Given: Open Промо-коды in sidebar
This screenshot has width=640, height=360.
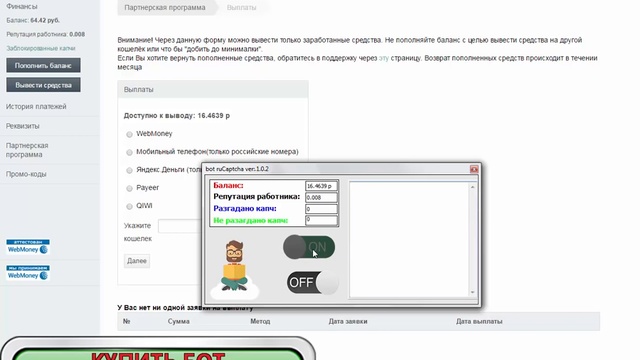Looking at the screenshot, I should (x=26, y=174).
